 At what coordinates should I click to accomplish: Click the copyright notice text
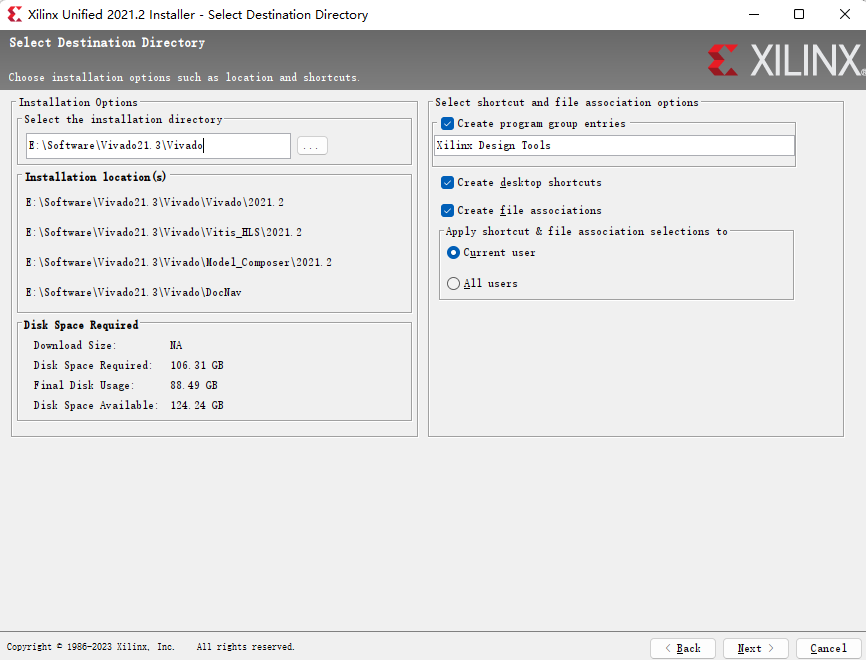(150, 647)
